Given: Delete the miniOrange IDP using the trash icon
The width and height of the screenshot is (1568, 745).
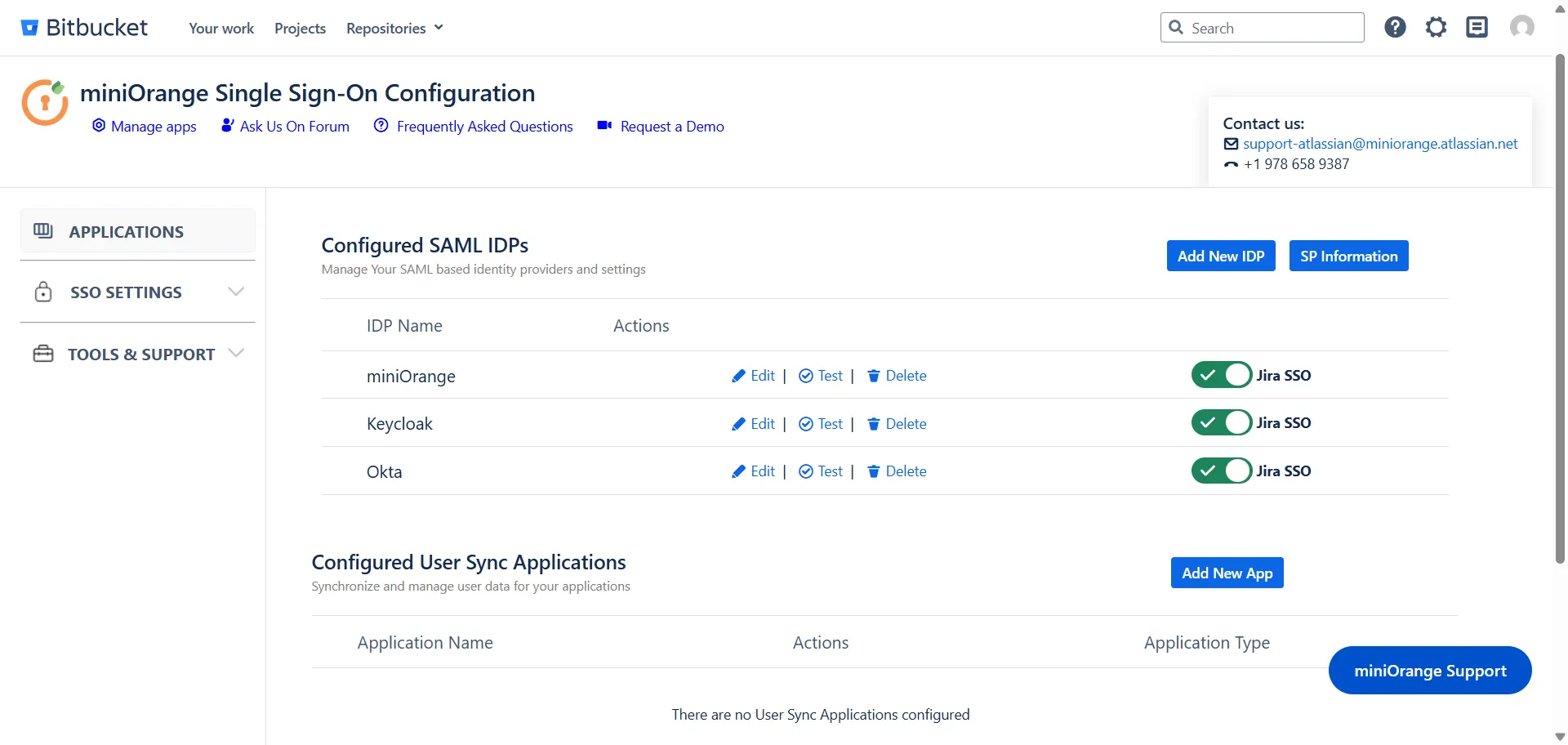Looking at the screenshot, I should pyautogui.click(x=874, y=376).
